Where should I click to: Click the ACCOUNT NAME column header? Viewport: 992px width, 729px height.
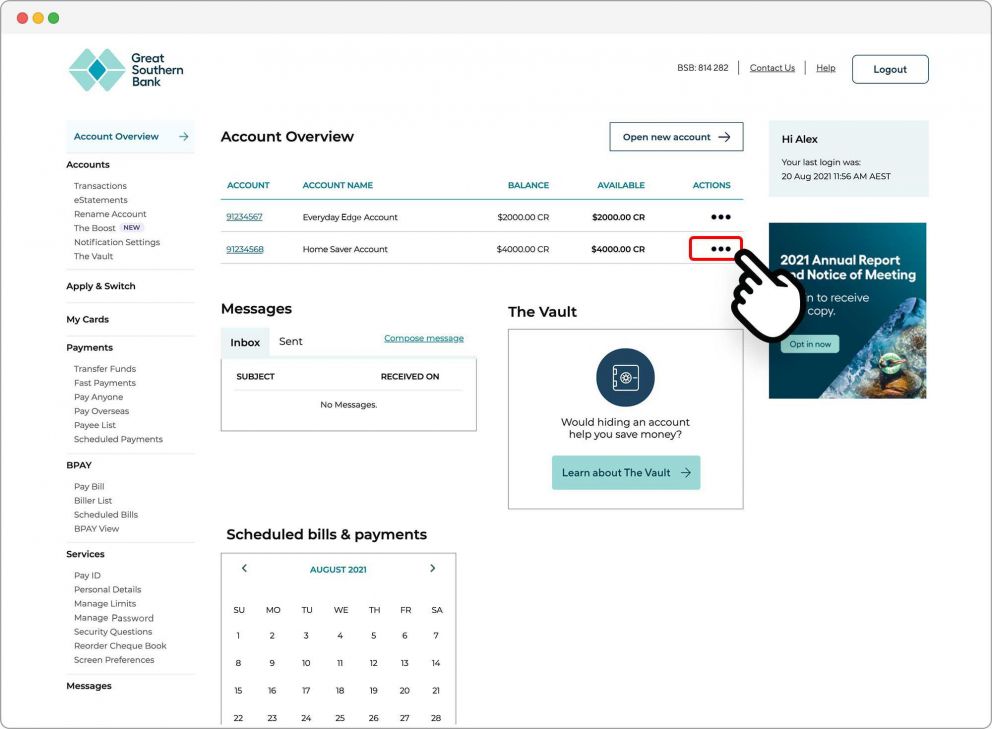point(338,185)
